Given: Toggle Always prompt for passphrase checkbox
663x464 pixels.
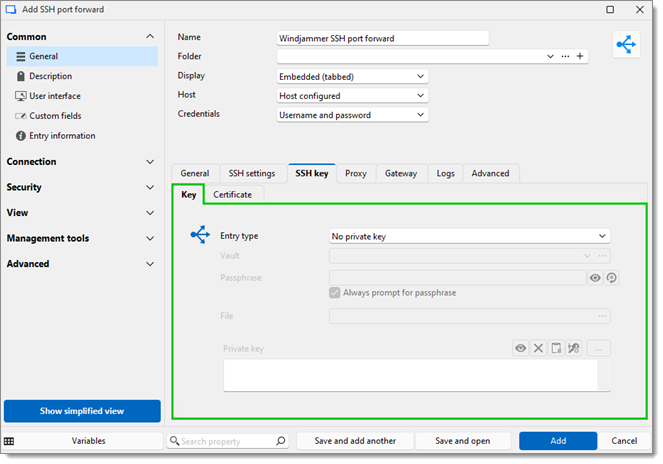Looking at the screenshot, I should (x=335, y=293).
